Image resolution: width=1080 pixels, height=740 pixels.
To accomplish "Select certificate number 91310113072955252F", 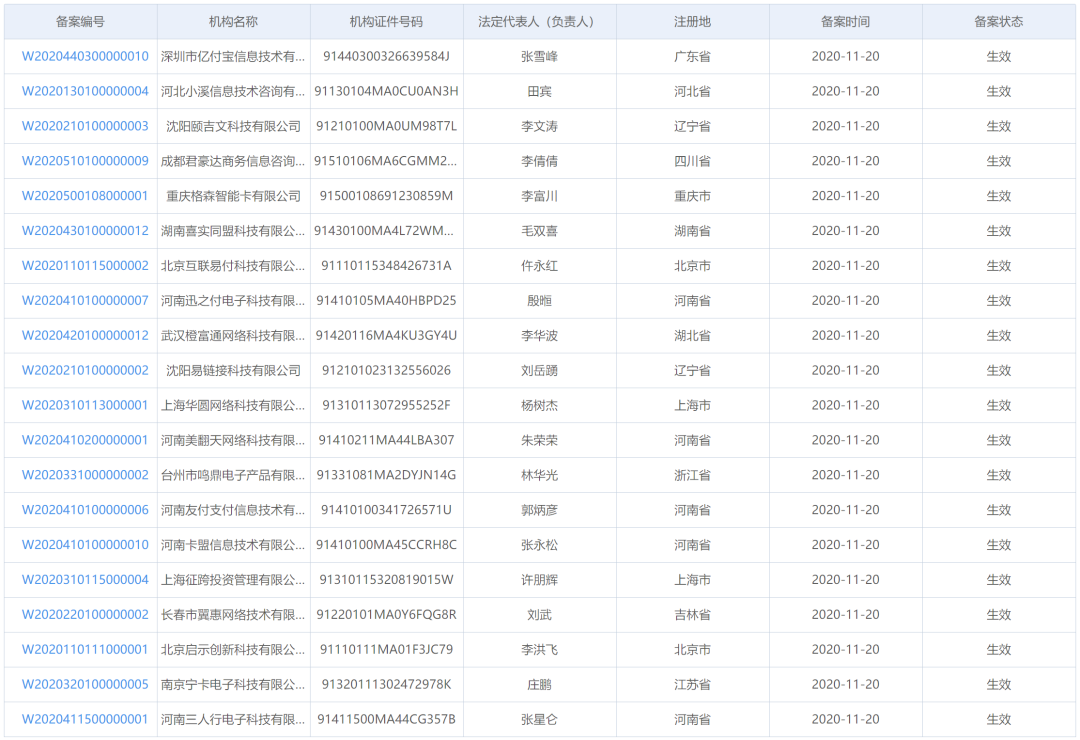I will click(386, 405).
